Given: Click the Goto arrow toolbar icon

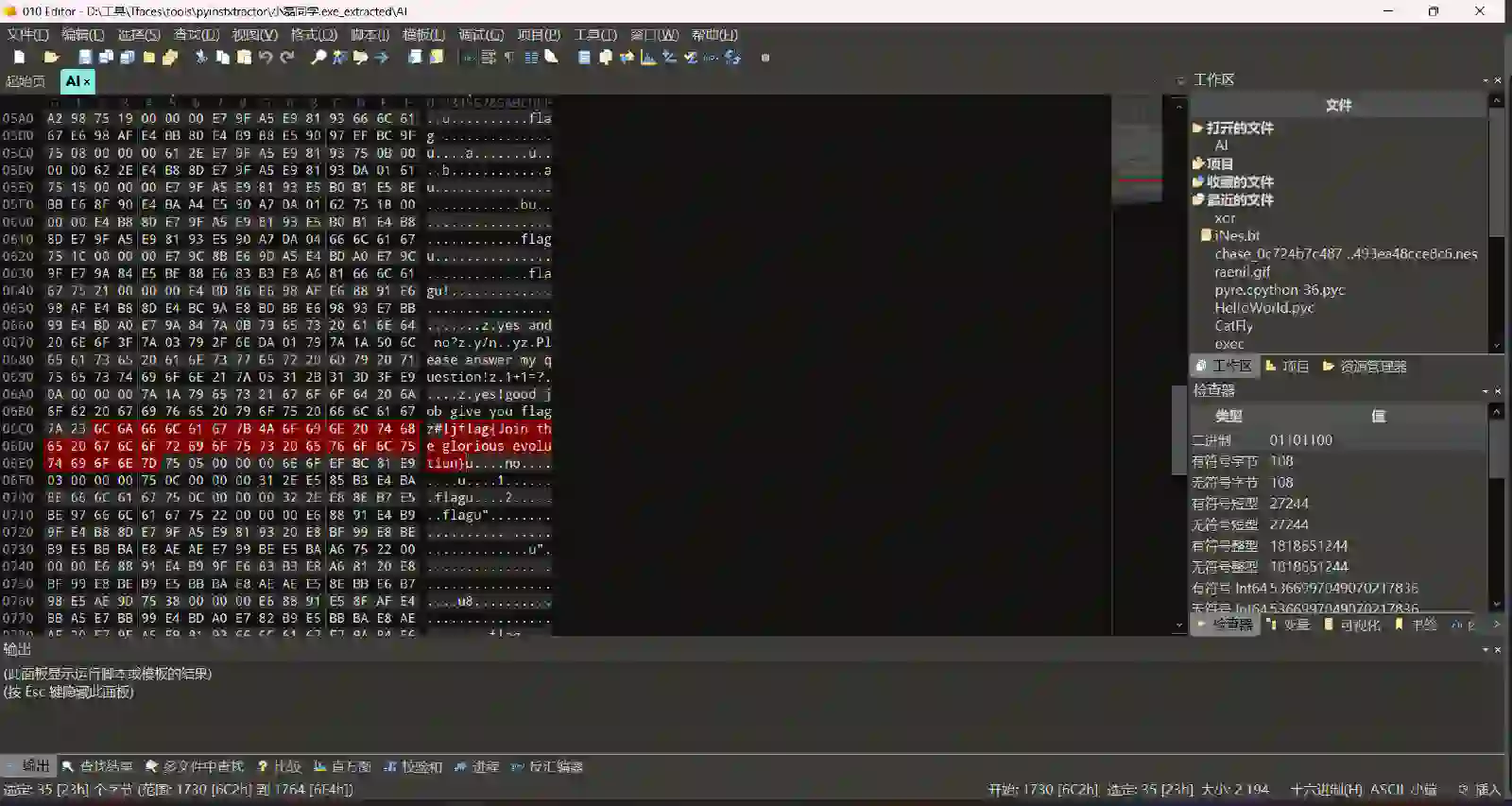Looking at the screenshot, I should click(382, 58).
